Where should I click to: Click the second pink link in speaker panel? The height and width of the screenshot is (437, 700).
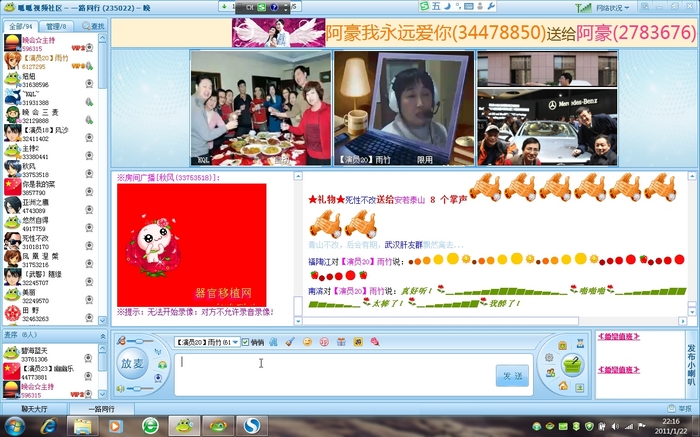(619, 370)
